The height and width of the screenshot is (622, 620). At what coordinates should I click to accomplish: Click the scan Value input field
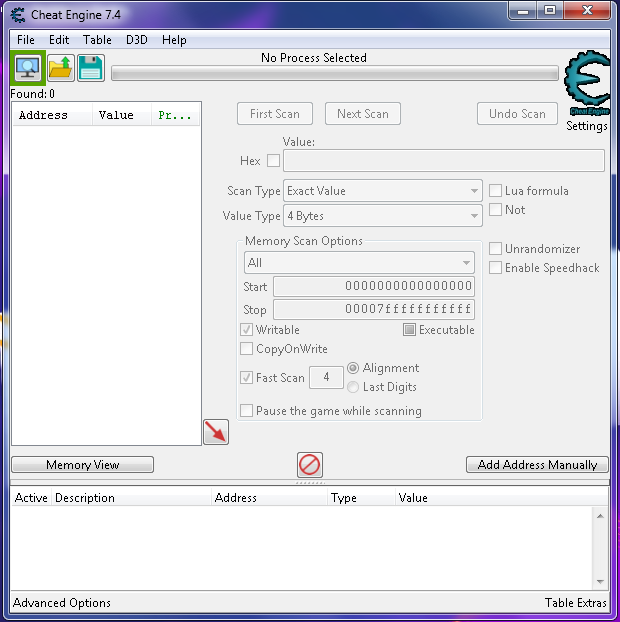click(444, 161)
